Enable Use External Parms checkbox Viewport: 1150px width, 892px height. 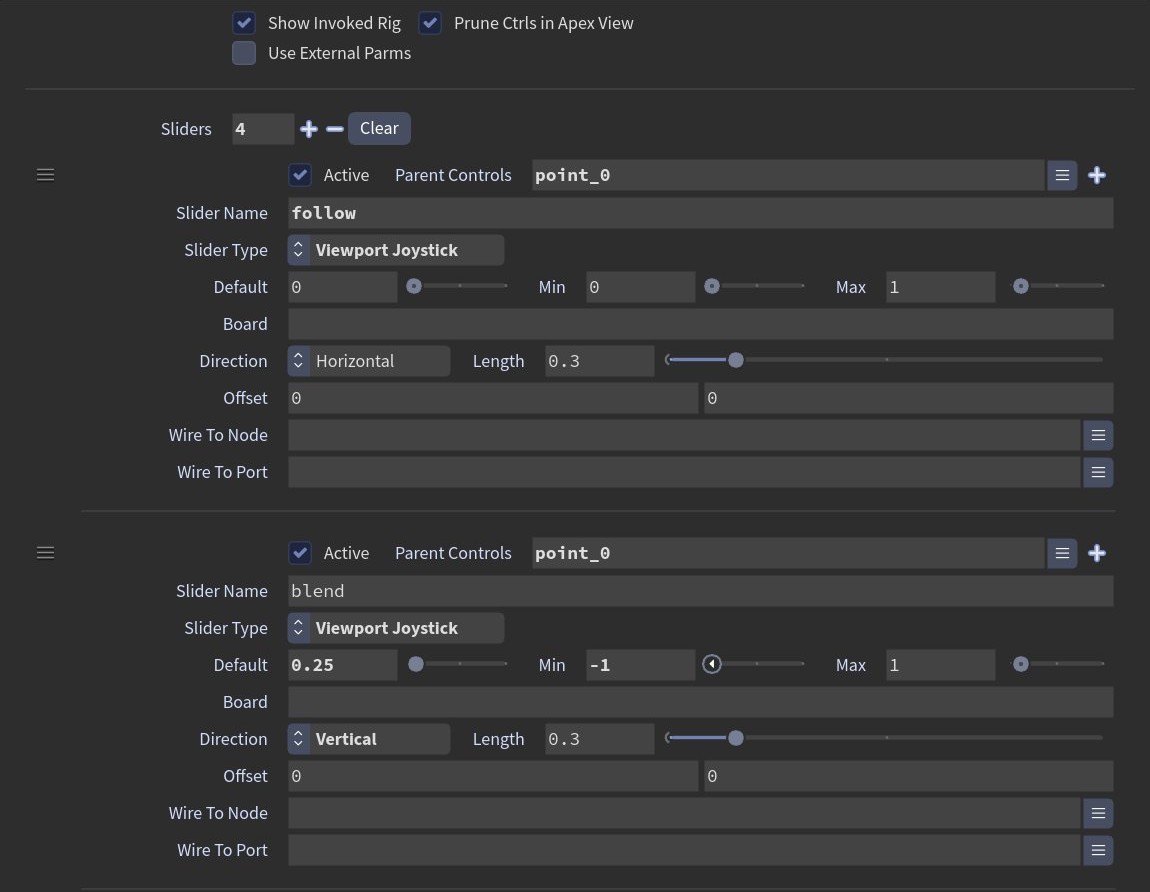coord(244,53)
